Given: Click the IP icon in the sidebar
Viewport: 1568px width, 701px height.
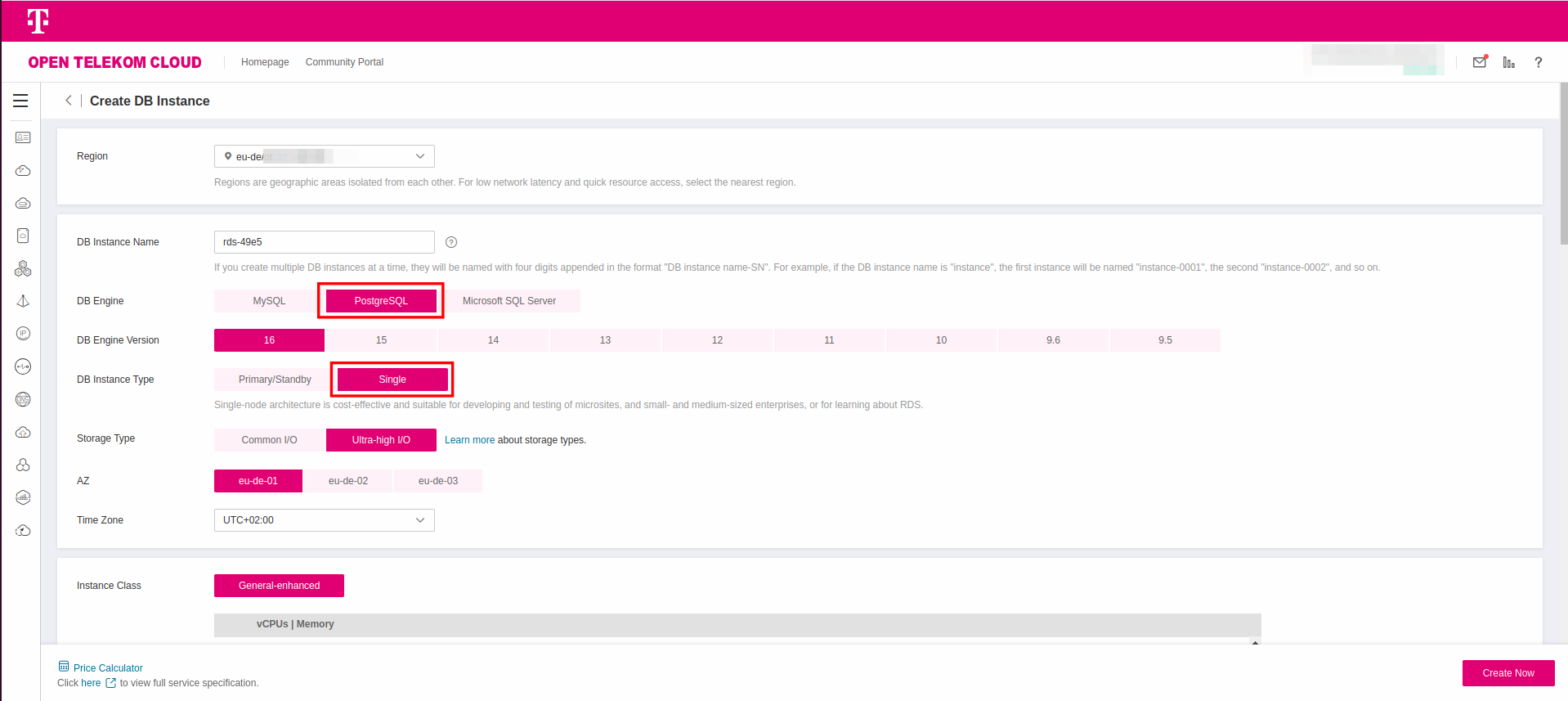Looking at the screenshot, I should (23, 334).
